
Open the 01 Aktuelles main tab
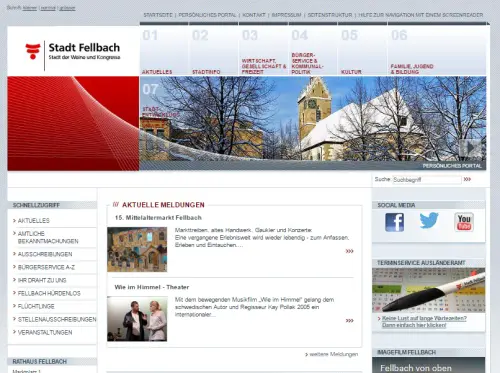[164, 51]
